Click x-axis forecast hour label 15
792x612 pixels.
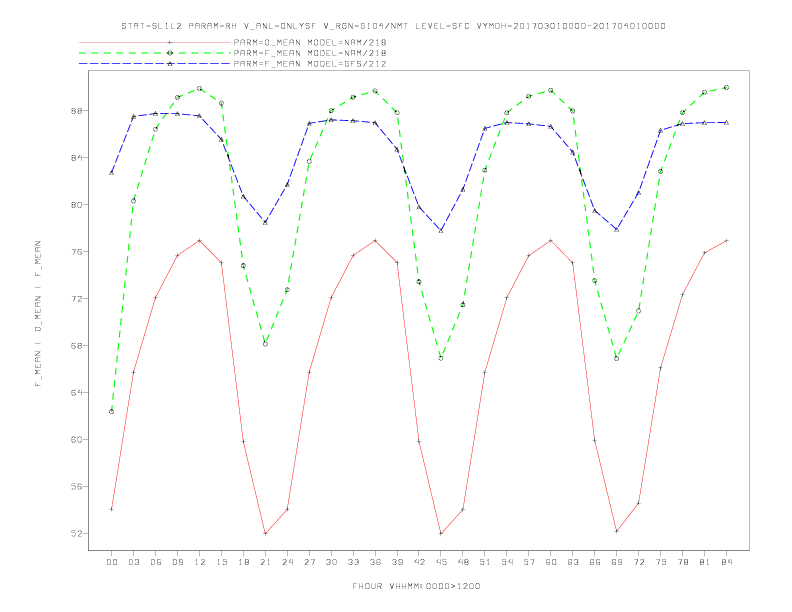(221, 562)
